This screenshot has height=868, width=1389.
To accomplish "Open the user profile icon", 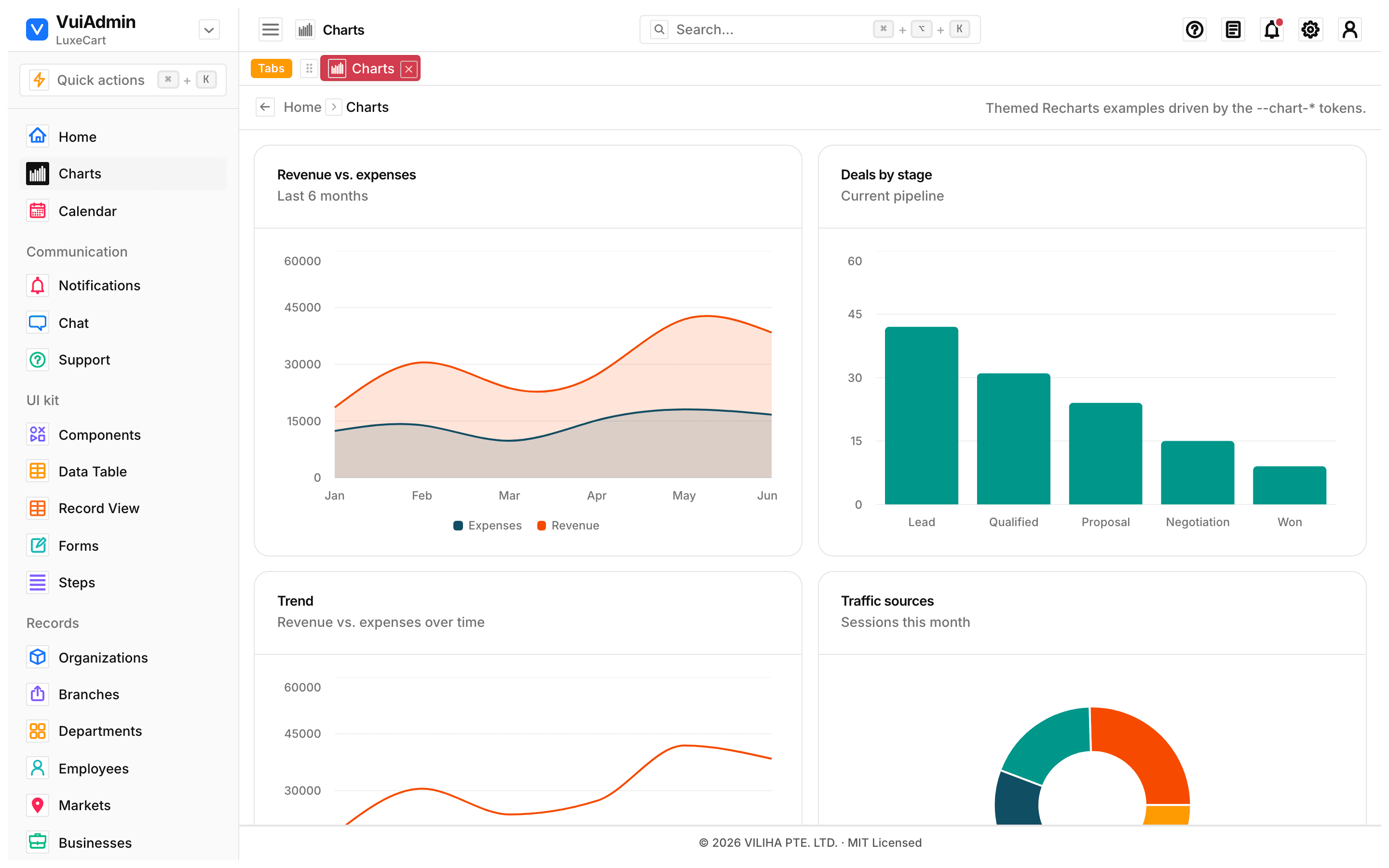I will (1349, 29).
